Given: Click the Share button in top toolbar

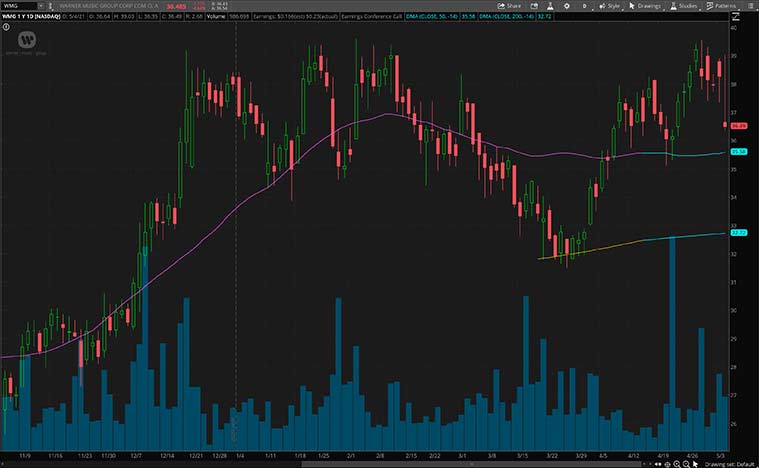Looking at the screenshot, I should 511,5.
